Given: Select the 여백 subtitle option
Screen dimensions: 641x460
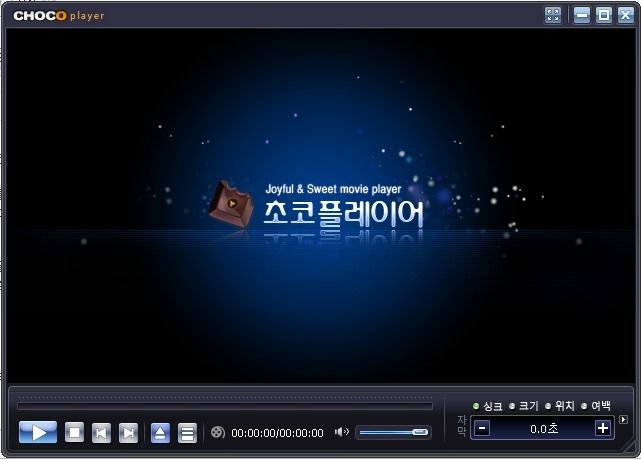Looking at the screenshot, I should [596, 406].
